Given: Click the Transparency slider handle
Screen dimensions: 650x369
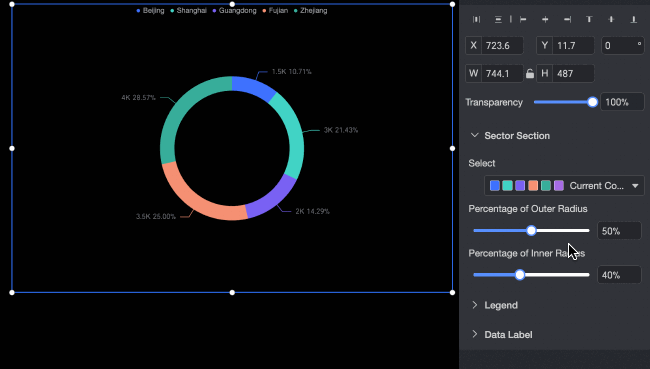Looking at the screenshot, I should [592, 102].
